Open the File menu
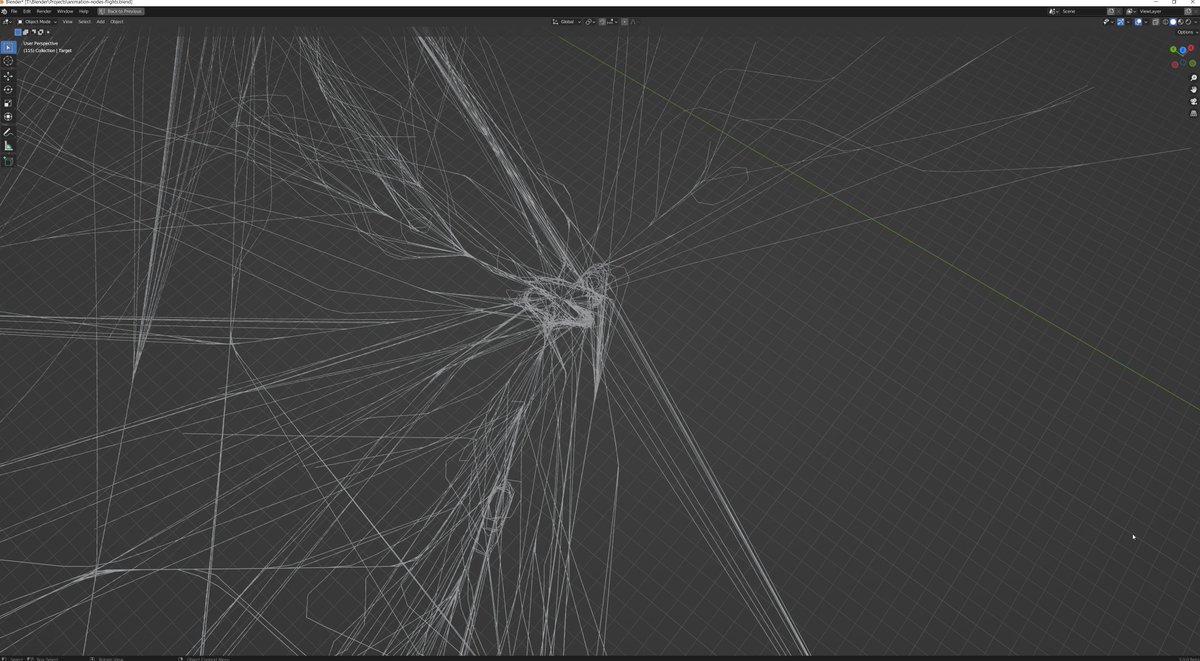The image size is (1200, 661). coord(14,12)
